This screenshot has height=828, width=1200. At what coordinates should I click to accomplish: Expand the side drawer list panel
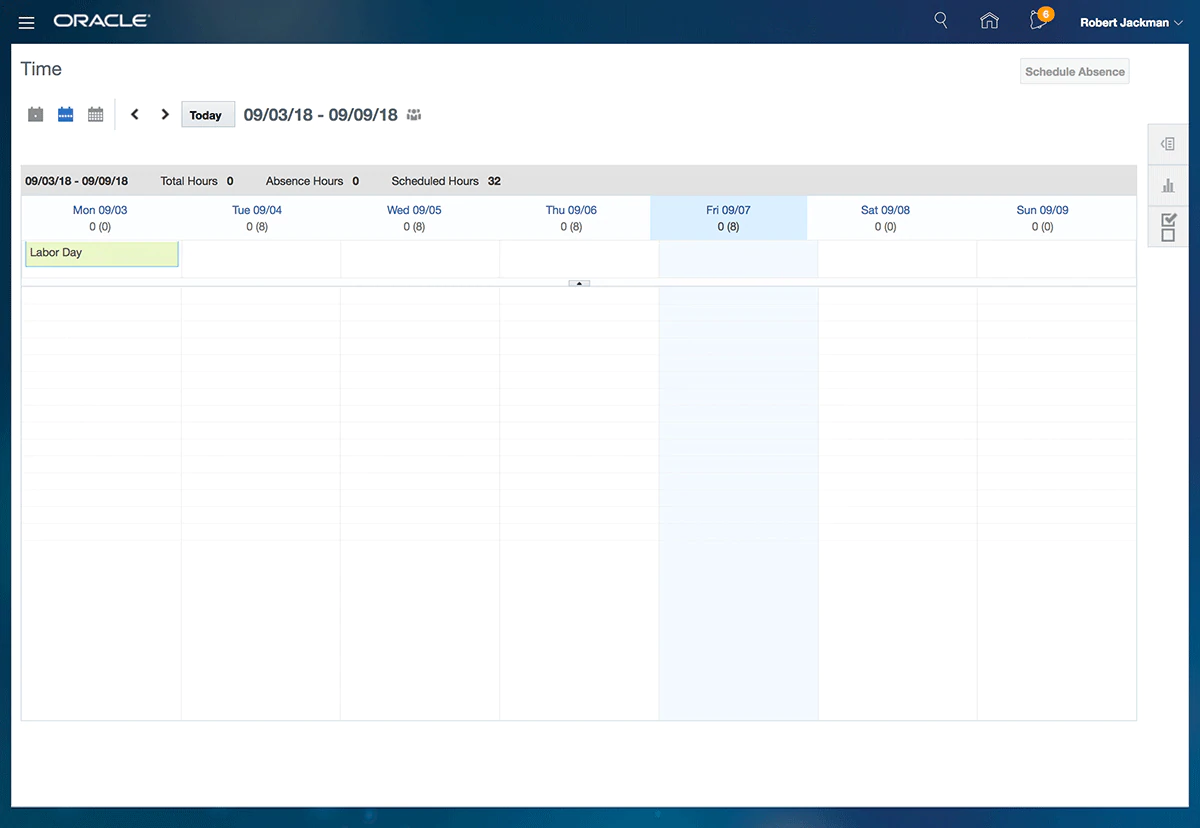tap(1168, 144)
